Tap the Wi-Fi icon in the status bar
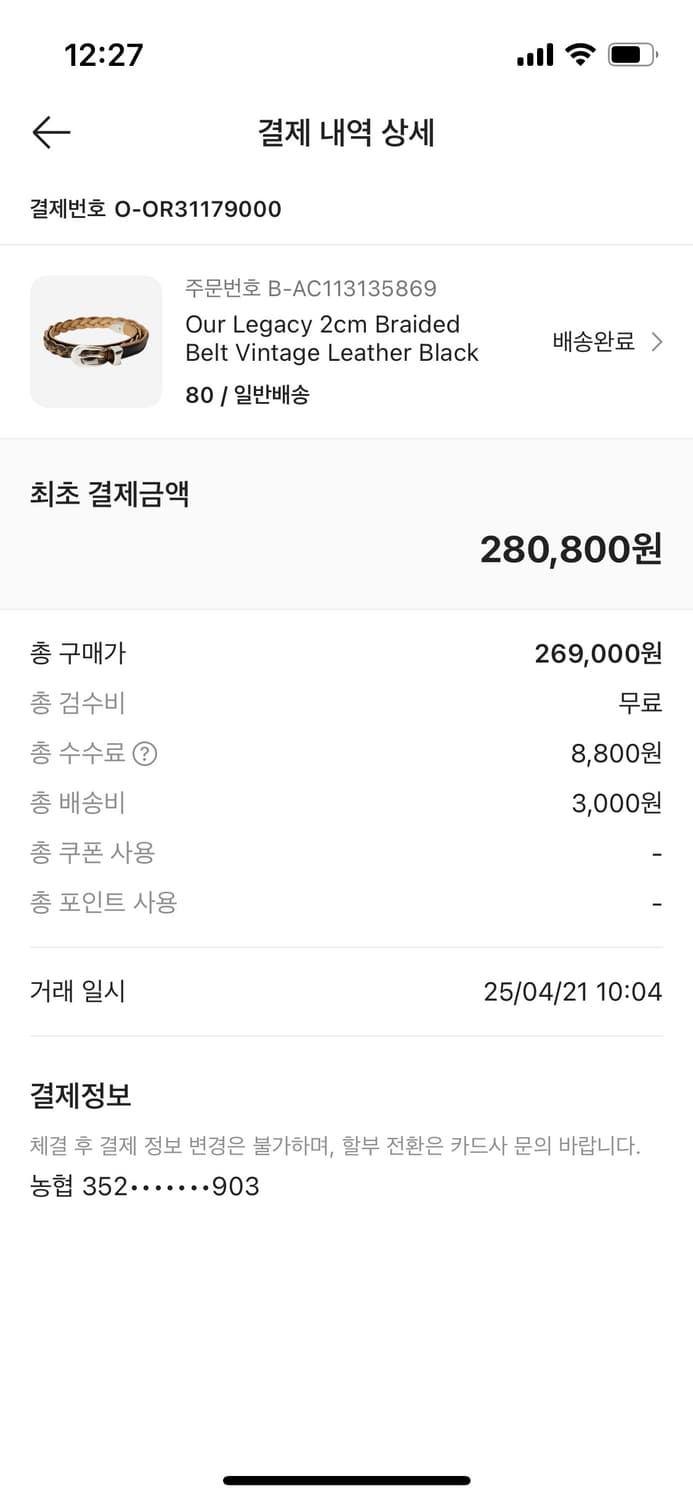The image size is (693, 1500). click(x=580, y=55)
